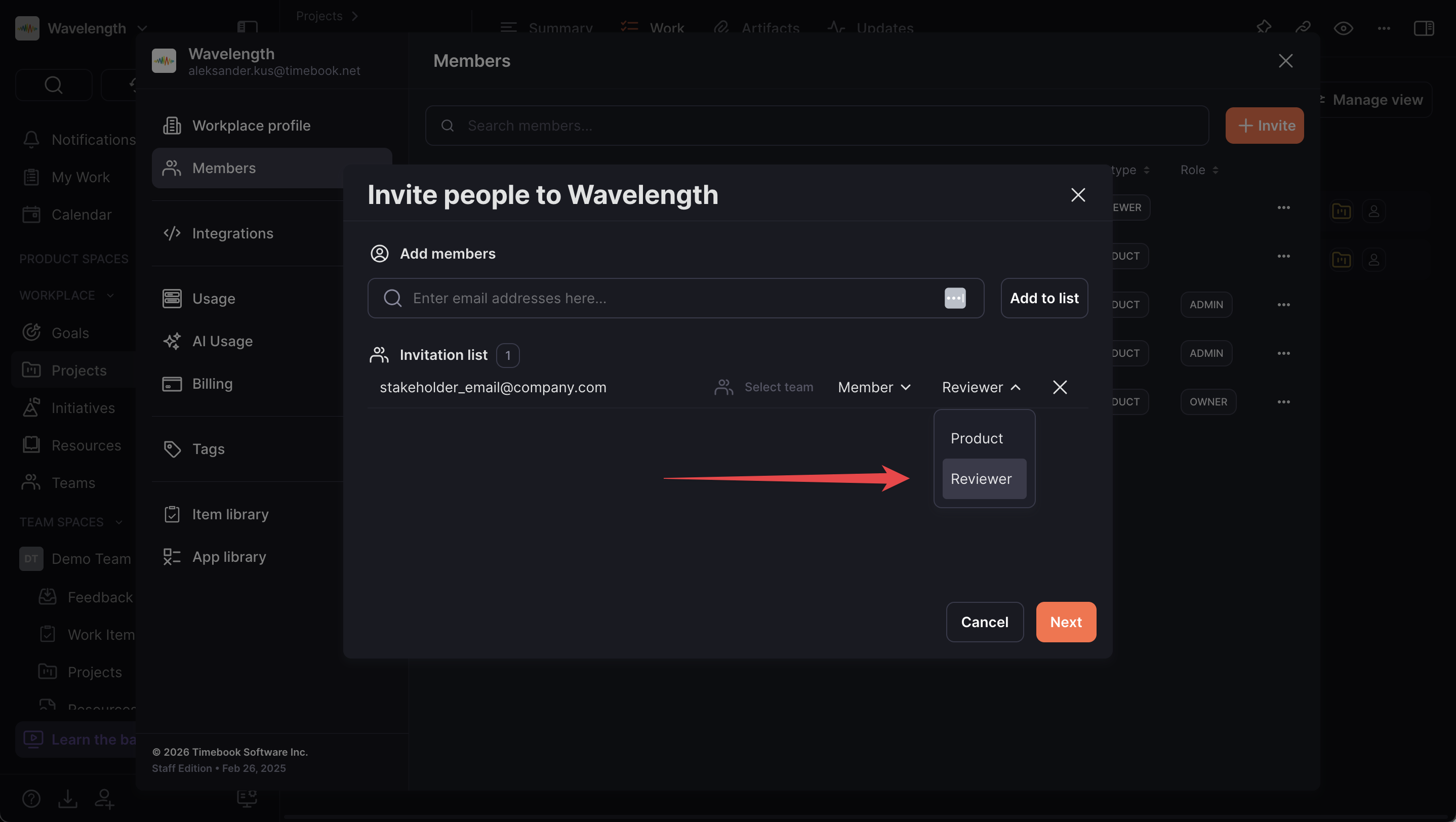Expand the Member role dropdown
Viewport: 1456px width, 822px height.
pos(874,387)
